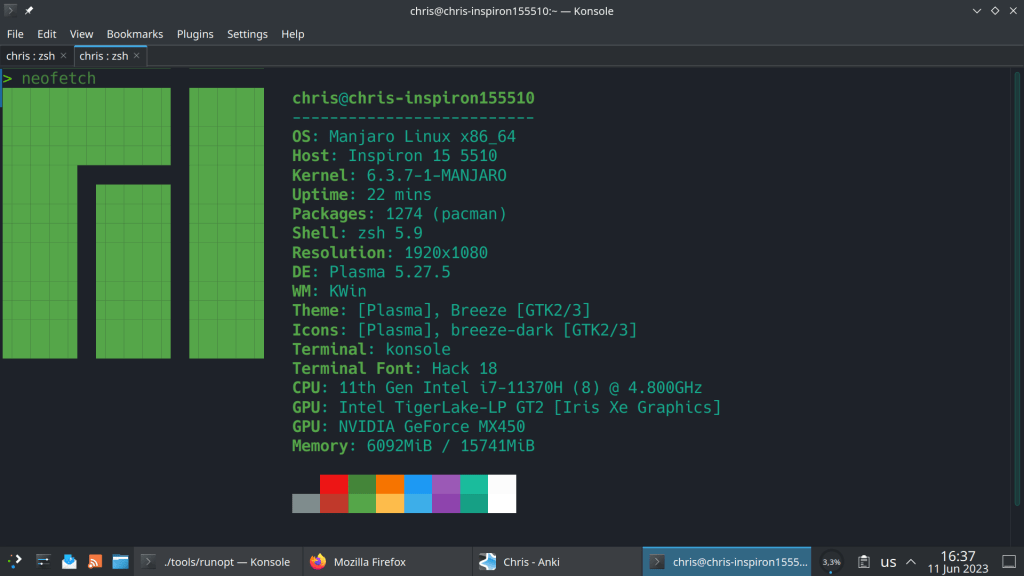Image resolution: width=1024 pixels, height=576 pixels.
Task: Toggle the pin icon in title bar
Action: 29,11
